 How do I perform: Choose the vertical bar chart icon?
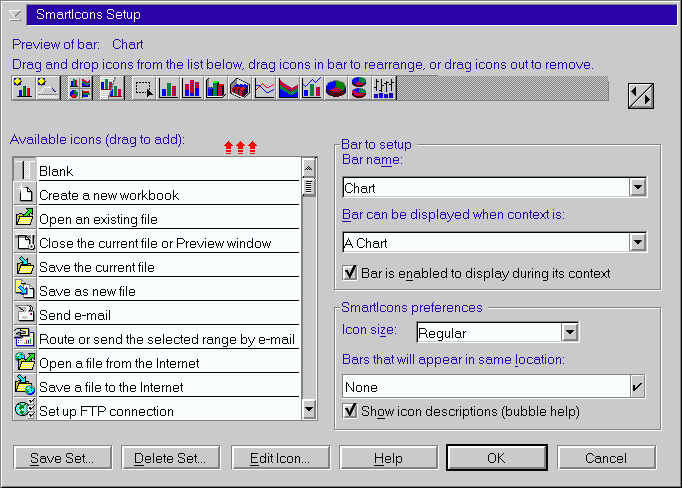coord(168,88)
